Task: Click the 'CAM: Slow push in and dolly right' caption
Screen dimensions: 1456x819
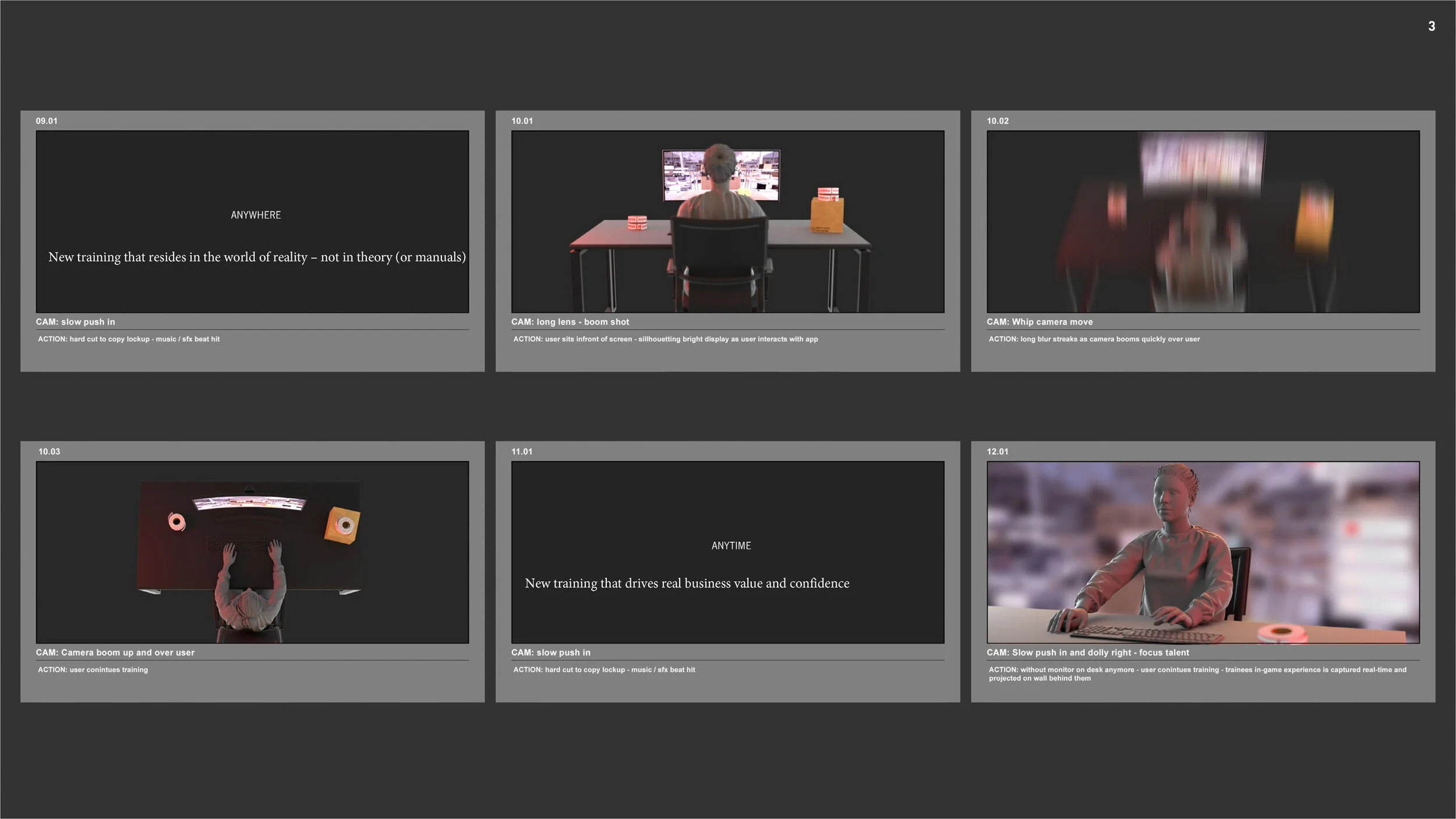Action: pos(1087,652)
